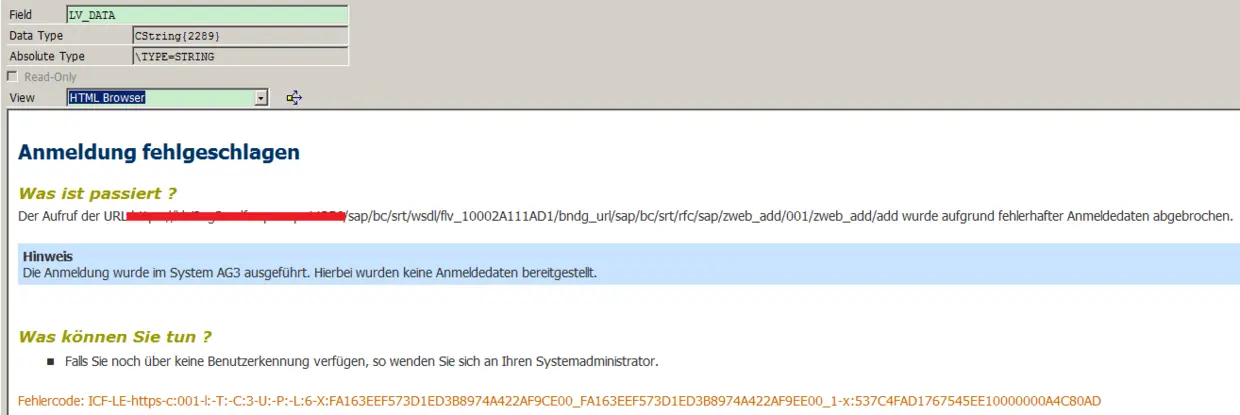Open the View dropdown arrow
The width and height of the screenshot is (1240, 415).
click(x=262, y=97)
